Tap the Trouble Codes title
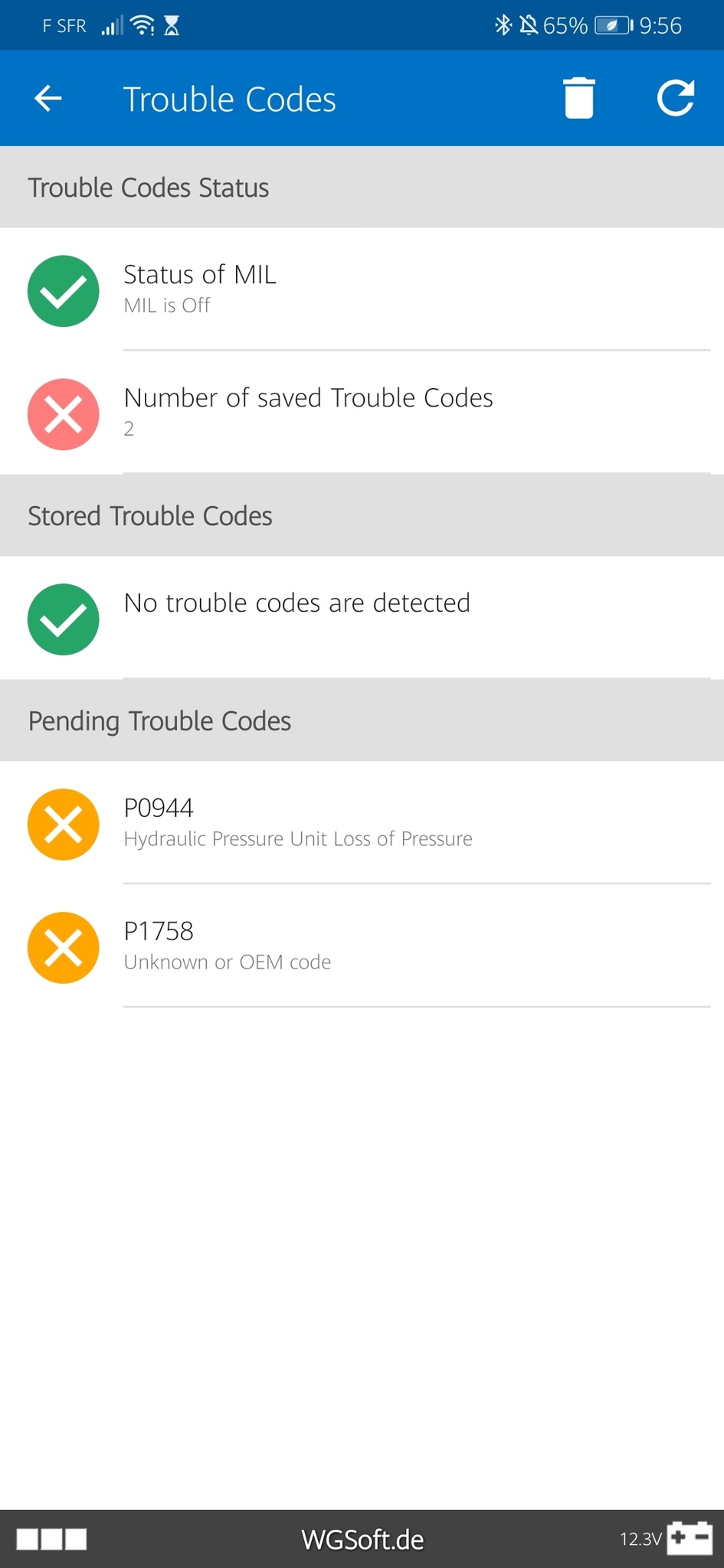This screenshot has height=1568, width=724. pos(230,100)
